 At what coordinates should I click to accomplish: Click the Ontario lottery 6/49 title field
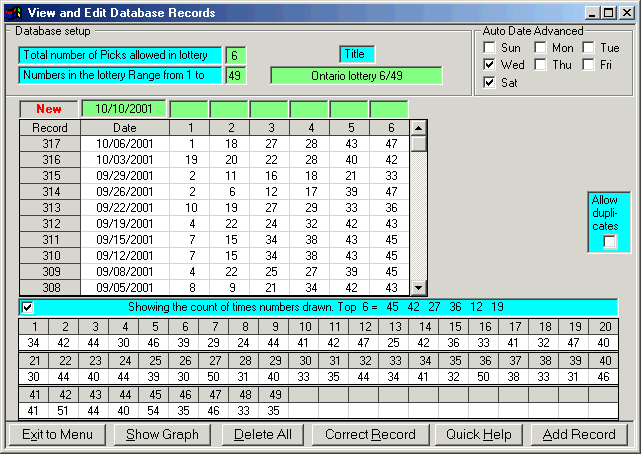coord(356,76)
